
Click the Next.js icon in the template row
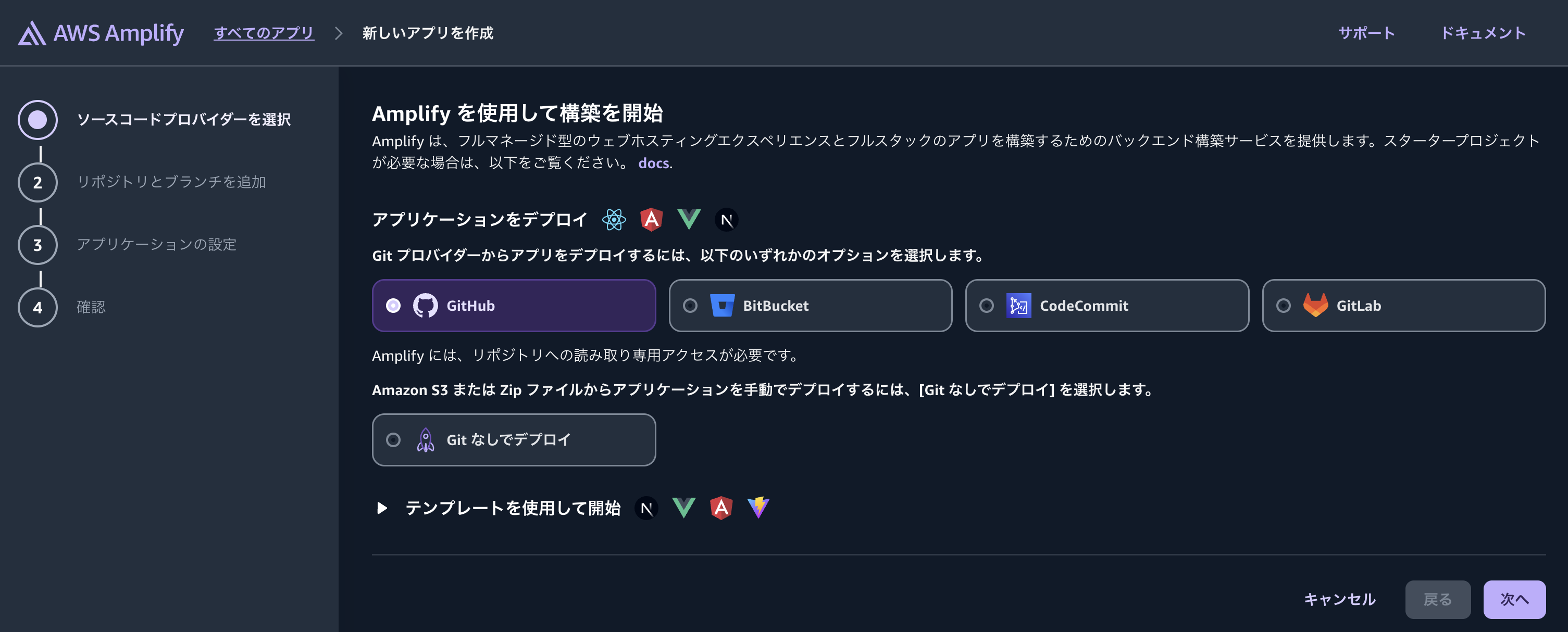click(647, 508)
